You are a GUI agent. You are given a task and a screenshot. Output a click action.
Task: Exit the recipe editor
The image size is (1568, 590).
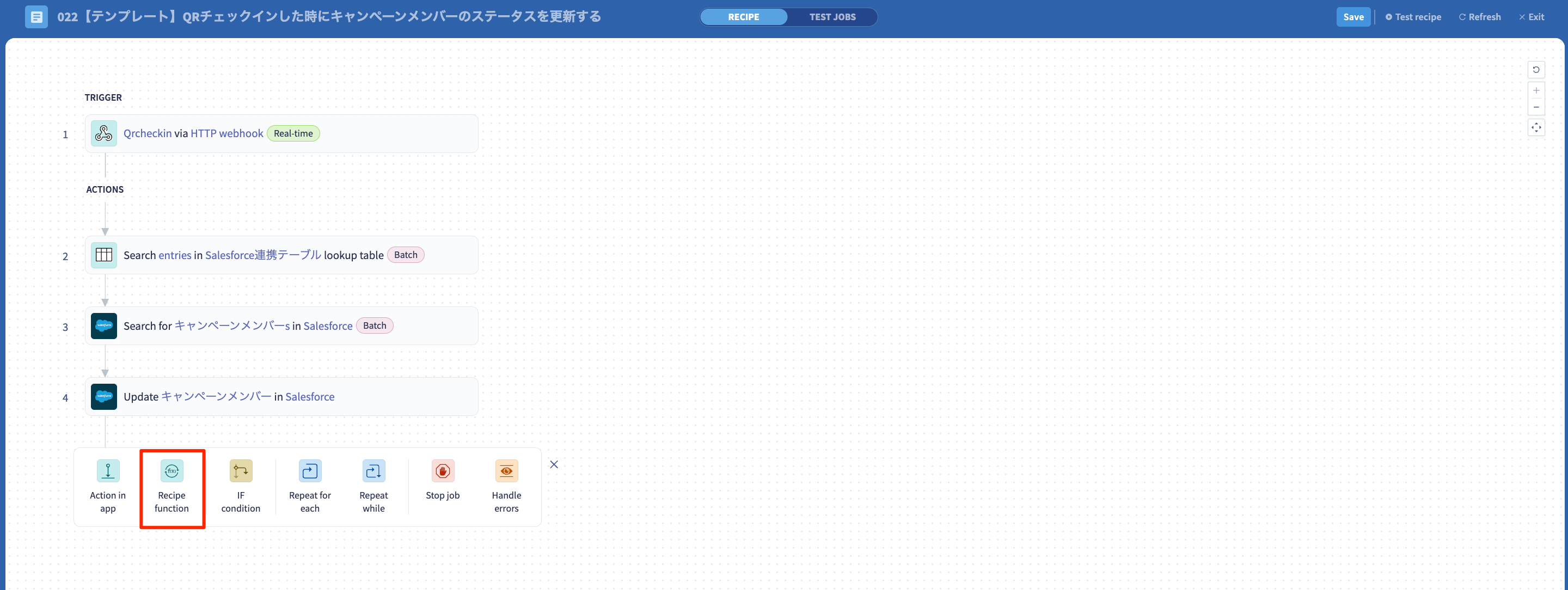pyautogui.click(x=1531, y=17)
